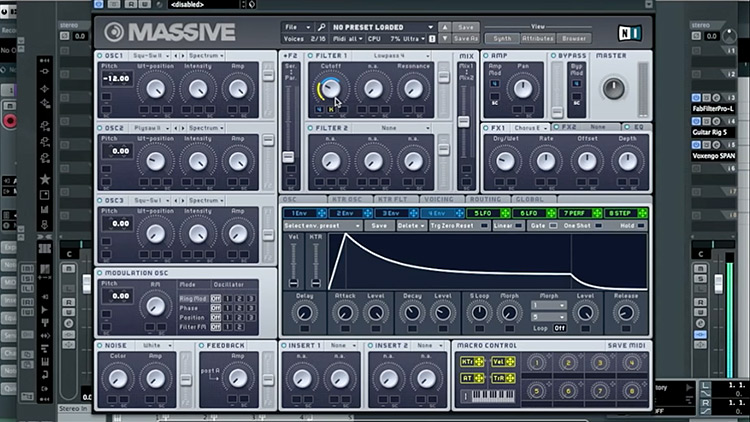
Task: Switch to the Browser view
Action: click(x=574, y=39)
